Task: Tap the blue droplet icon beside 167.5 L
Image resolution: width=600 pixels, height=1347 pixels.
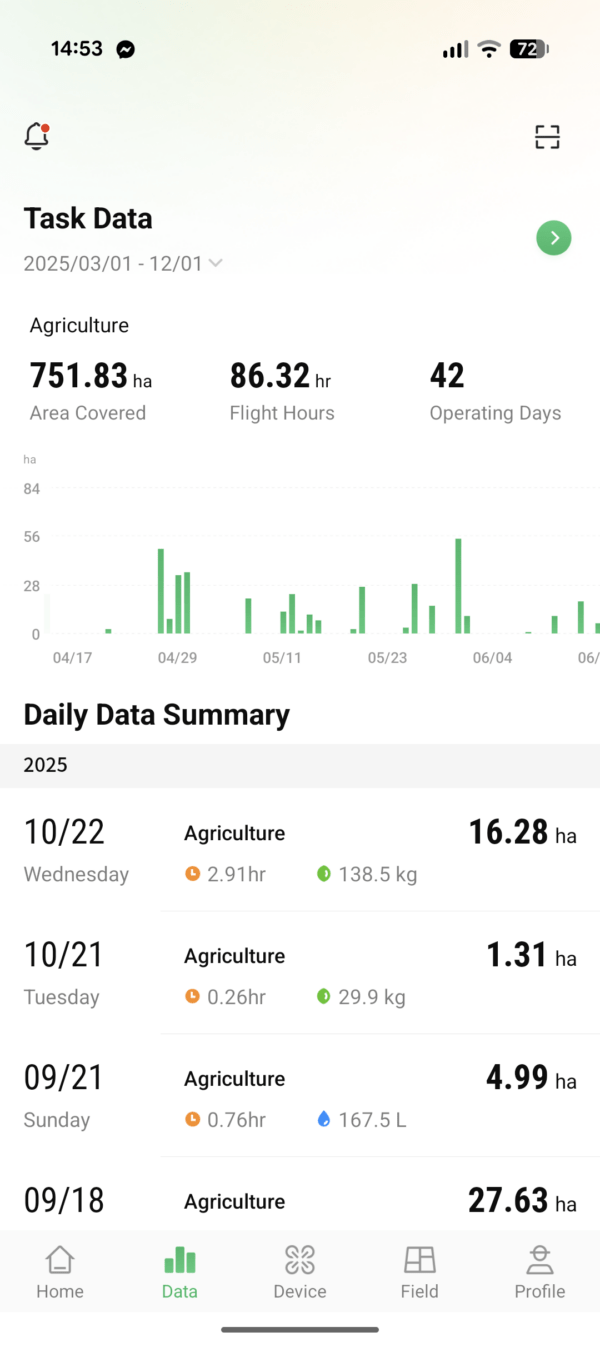Action: click(323, 1120)
